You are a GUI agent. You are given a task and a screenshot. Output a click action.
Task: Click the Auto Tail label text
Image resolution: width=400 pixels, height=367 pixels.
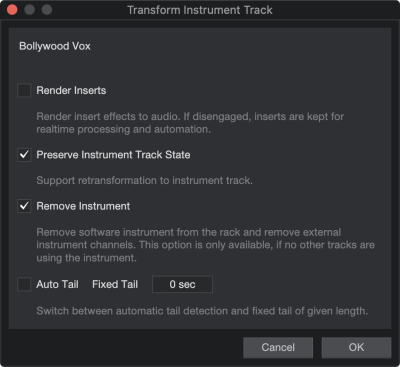(x=57, y=284)
